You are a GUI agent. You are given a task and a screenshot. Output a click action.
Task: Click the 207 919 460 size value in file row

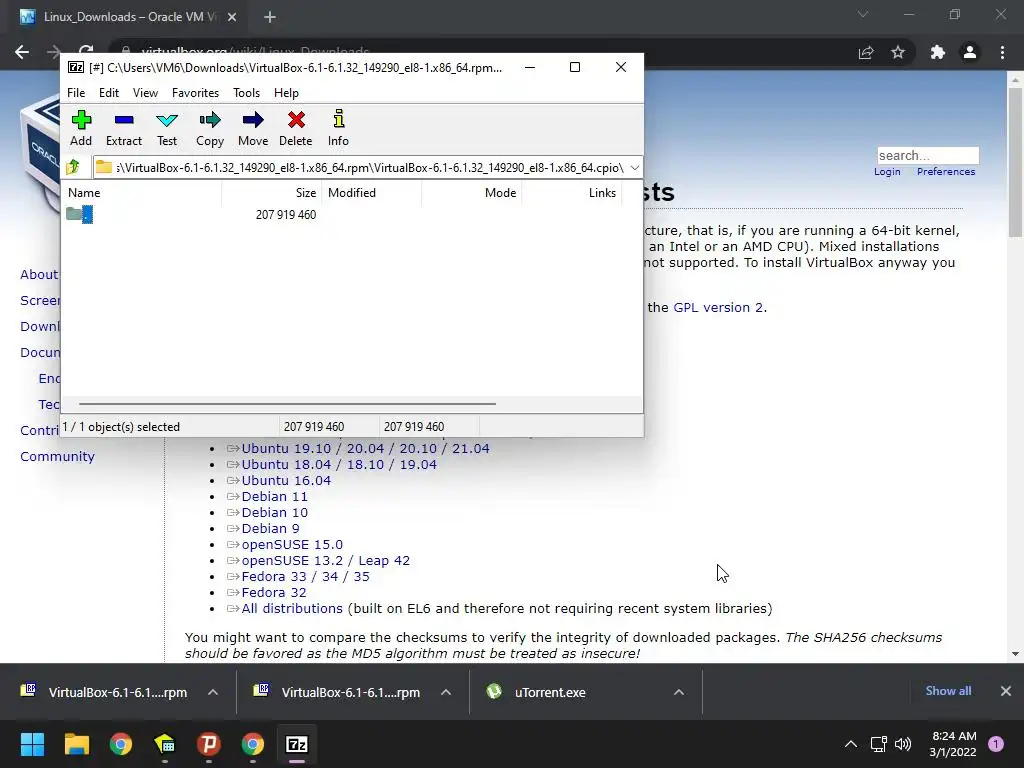(286, 215)
